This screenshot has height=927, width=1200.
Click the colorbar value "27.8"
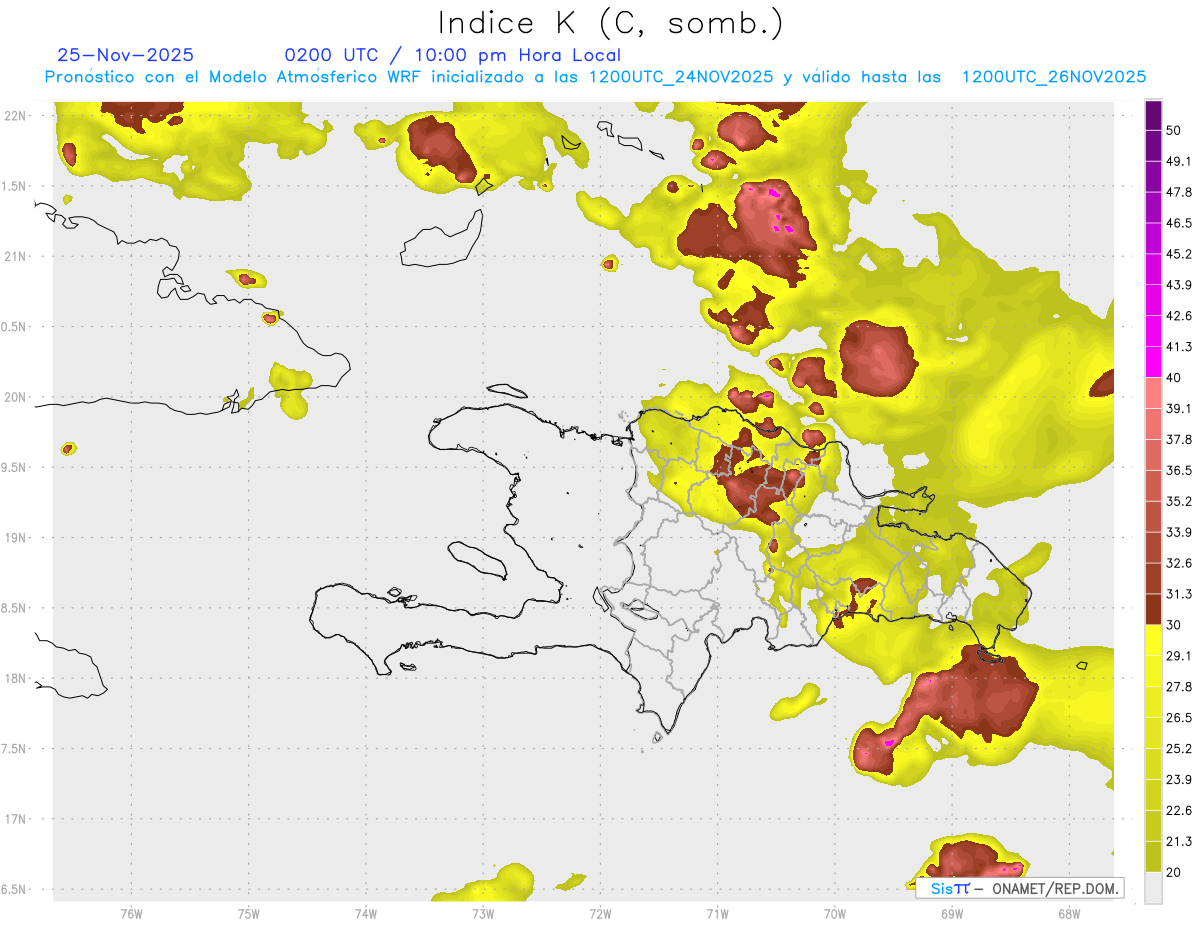[1179, 687]
